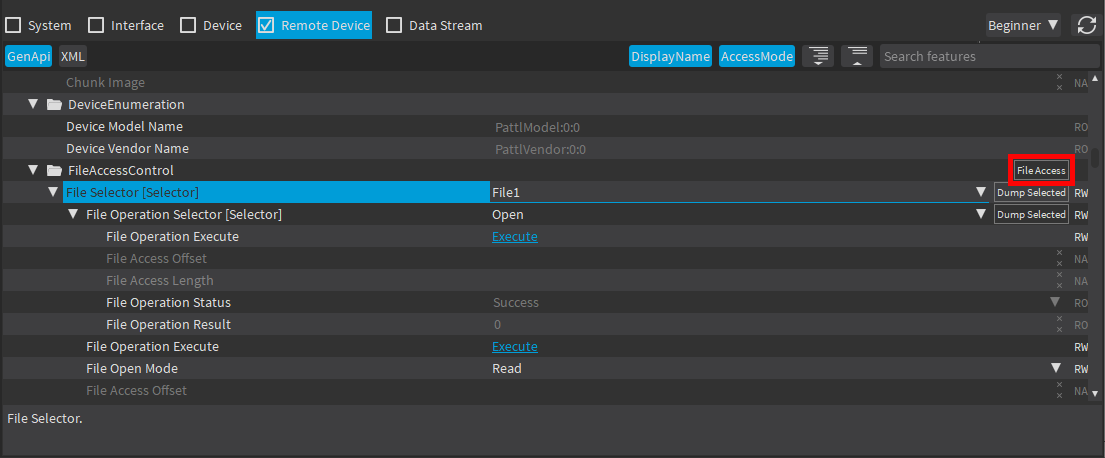The image size is (1105, 458).
Task: Check the Interface checkbox
Action: (96, 25)
